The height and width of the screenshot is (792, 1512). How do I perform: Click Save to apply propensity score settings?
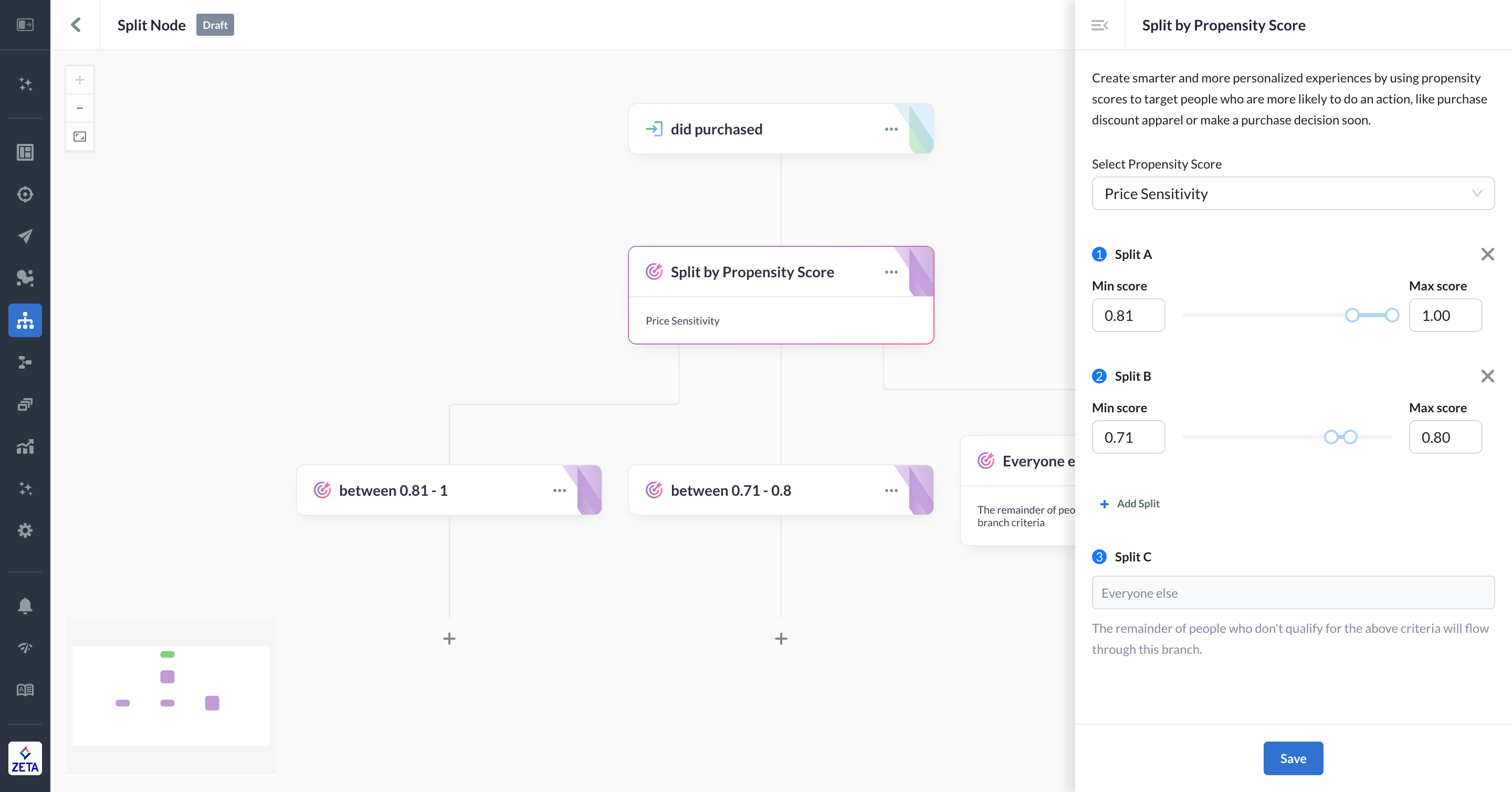(1293, 758)
